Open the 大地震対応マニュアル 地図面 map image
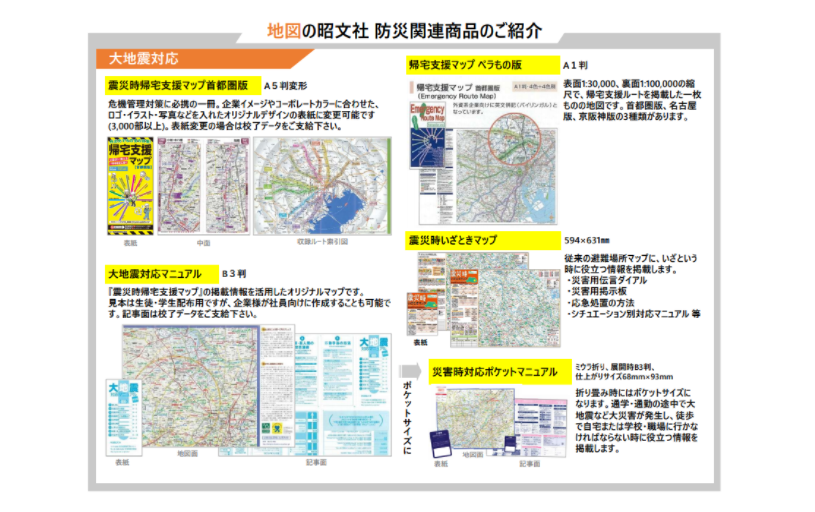The image size is (815, 512). tap(190, 385)
